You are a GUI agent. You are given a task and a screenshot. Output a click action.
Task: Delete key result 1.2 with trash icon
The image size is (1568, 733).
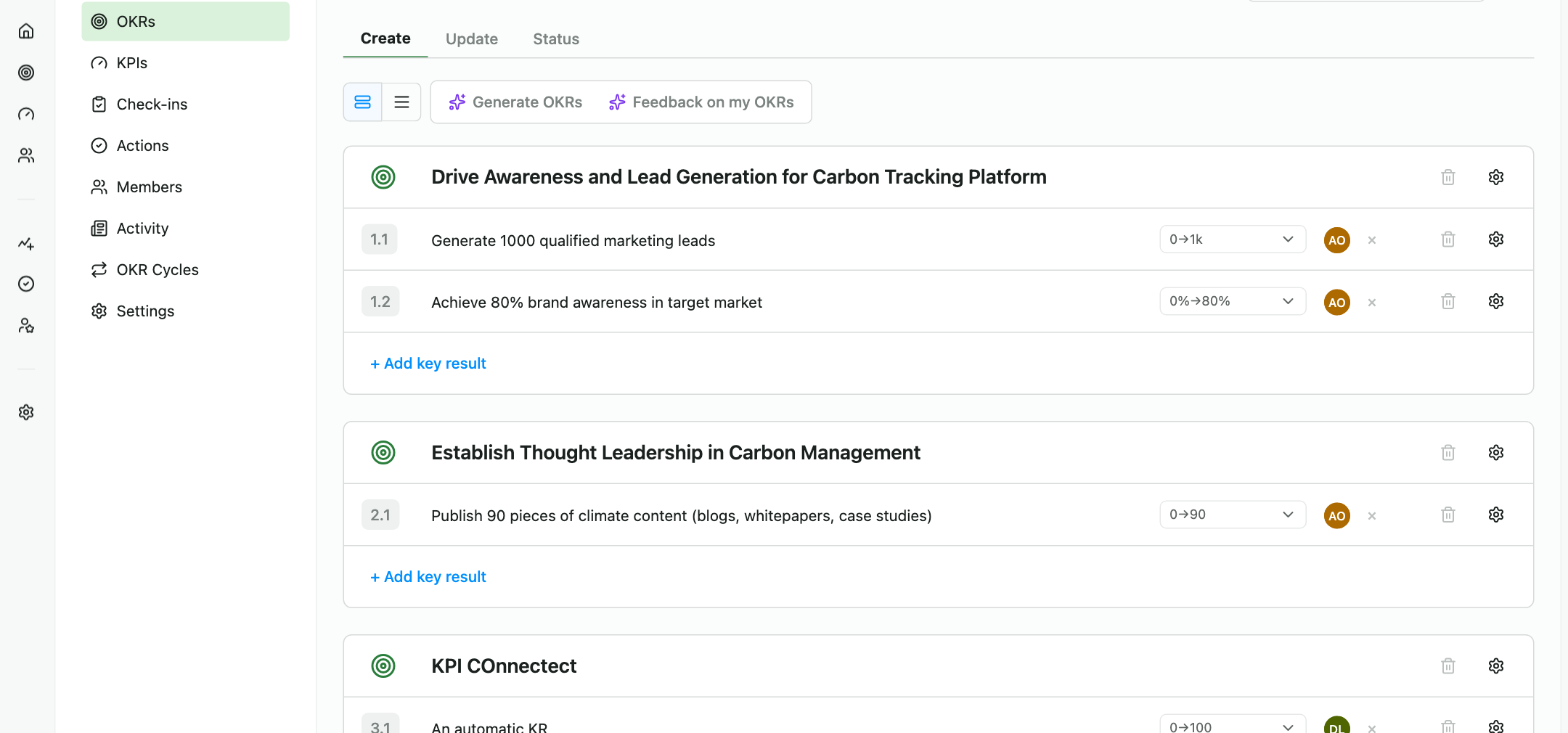point(1448,301)
